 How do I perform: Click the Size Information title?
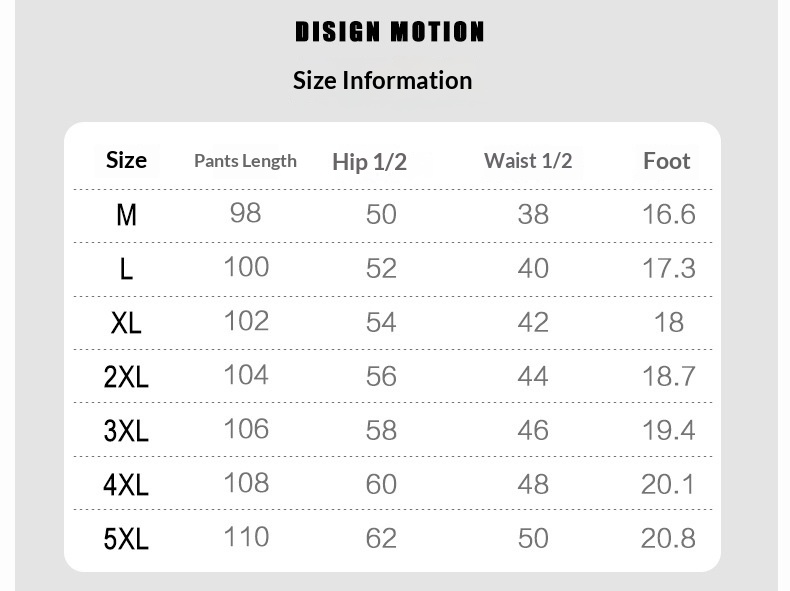382,80
